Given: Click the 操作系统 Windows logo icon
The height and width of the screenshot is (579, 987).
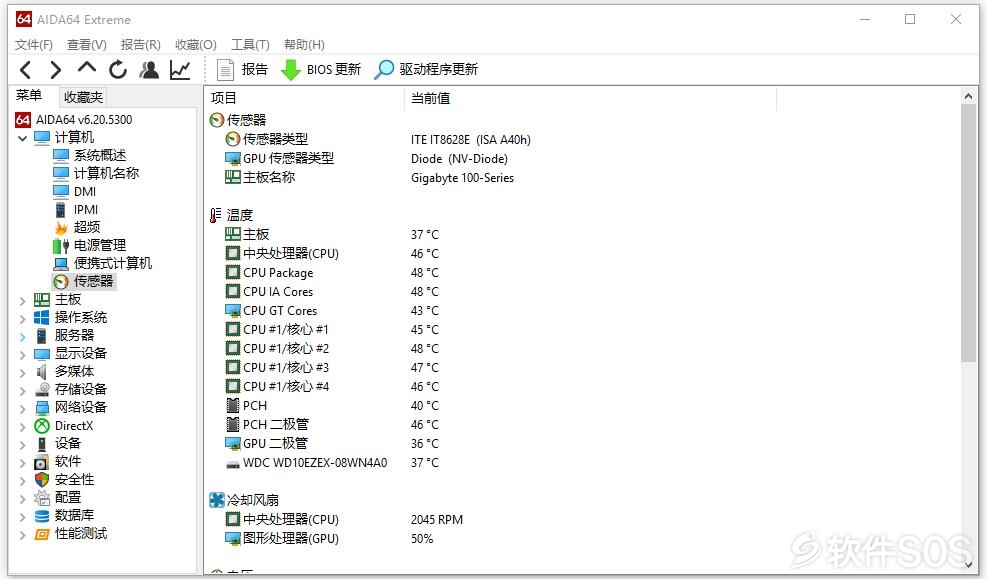Looking at the screenshot, I should [x=42, y=318].
